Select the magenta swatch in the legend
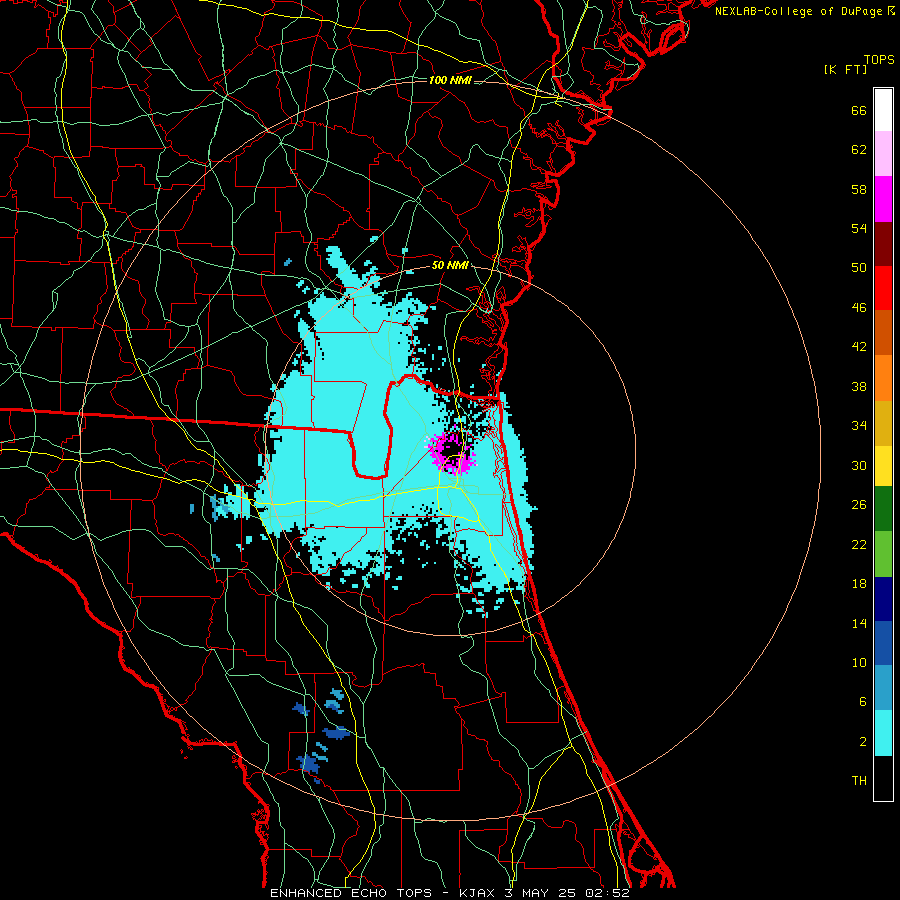This screenshot has height=900, width=900. tap(883, 199)
